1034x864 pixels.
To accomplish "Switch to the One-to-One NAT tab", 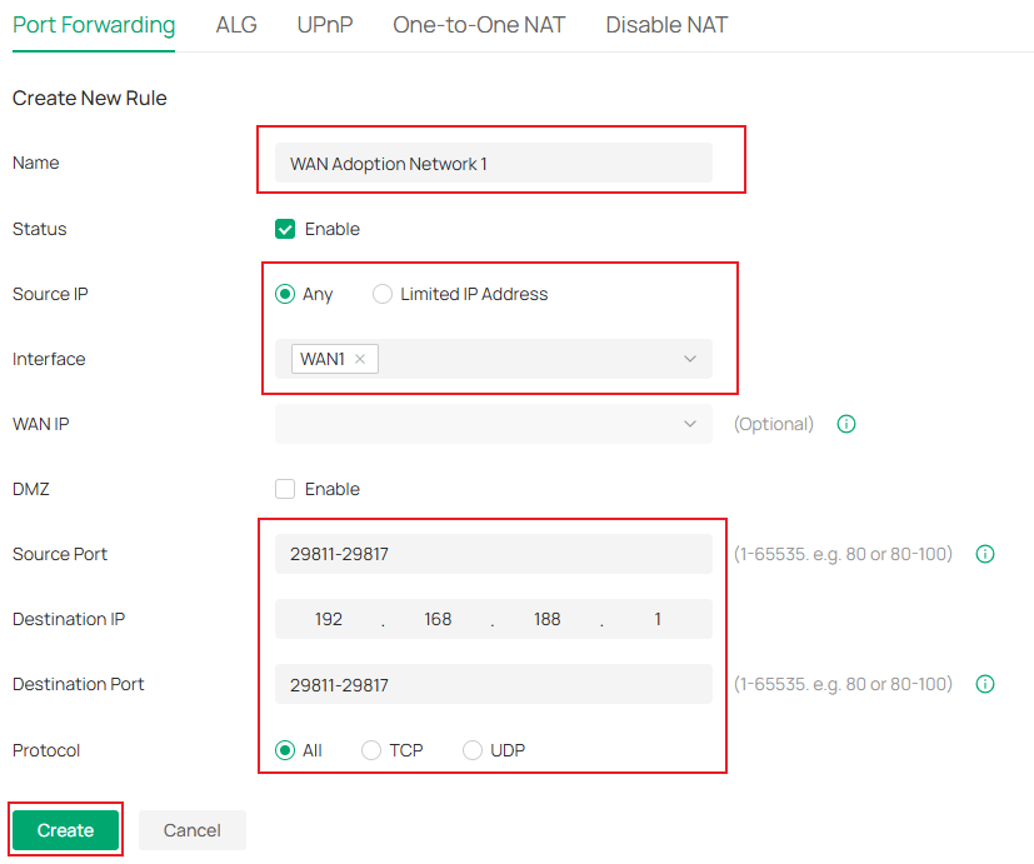I will tap(479, 25).
